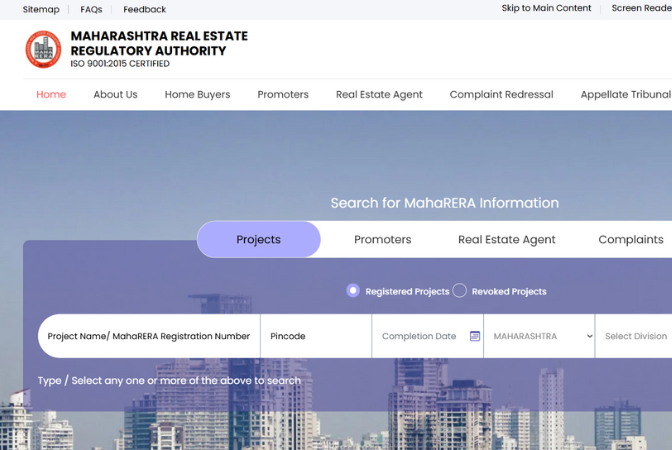Click the Feedback link

point(145,9)
